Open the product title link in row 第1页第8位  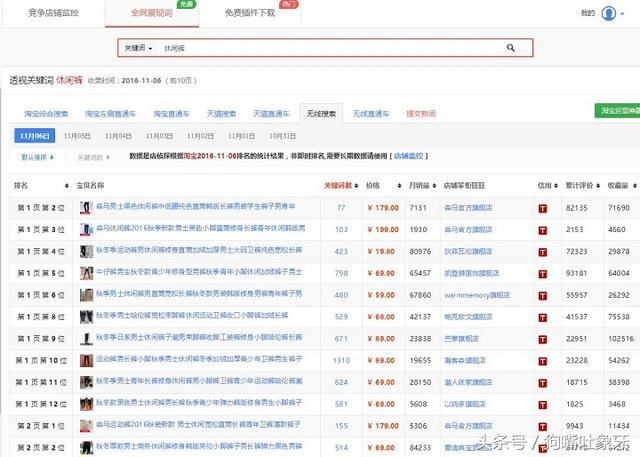(192, 315)
